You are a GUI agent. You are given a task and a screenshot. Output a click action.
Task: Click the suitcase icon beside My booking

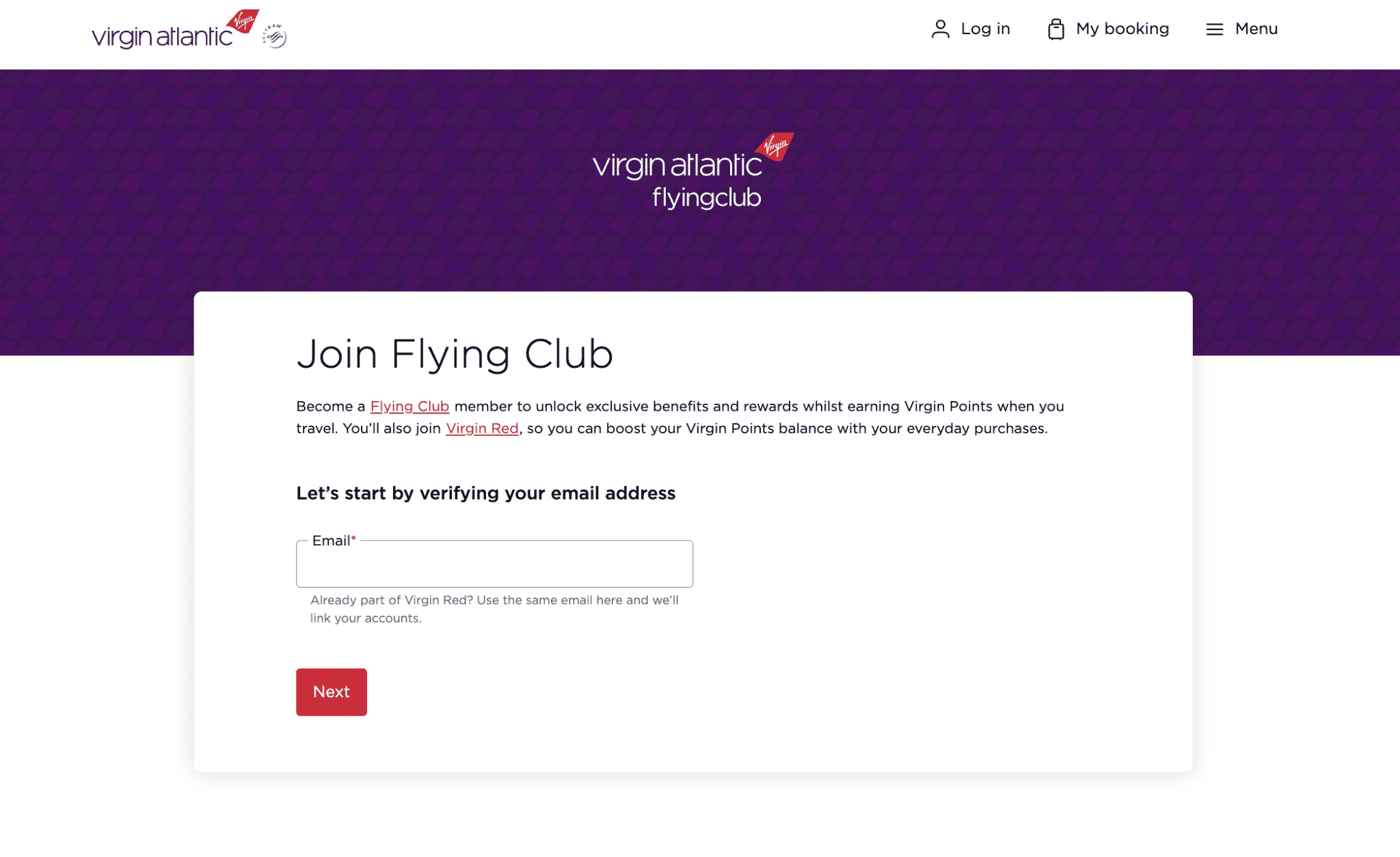pyautogui.click(x=1056, y=29)
